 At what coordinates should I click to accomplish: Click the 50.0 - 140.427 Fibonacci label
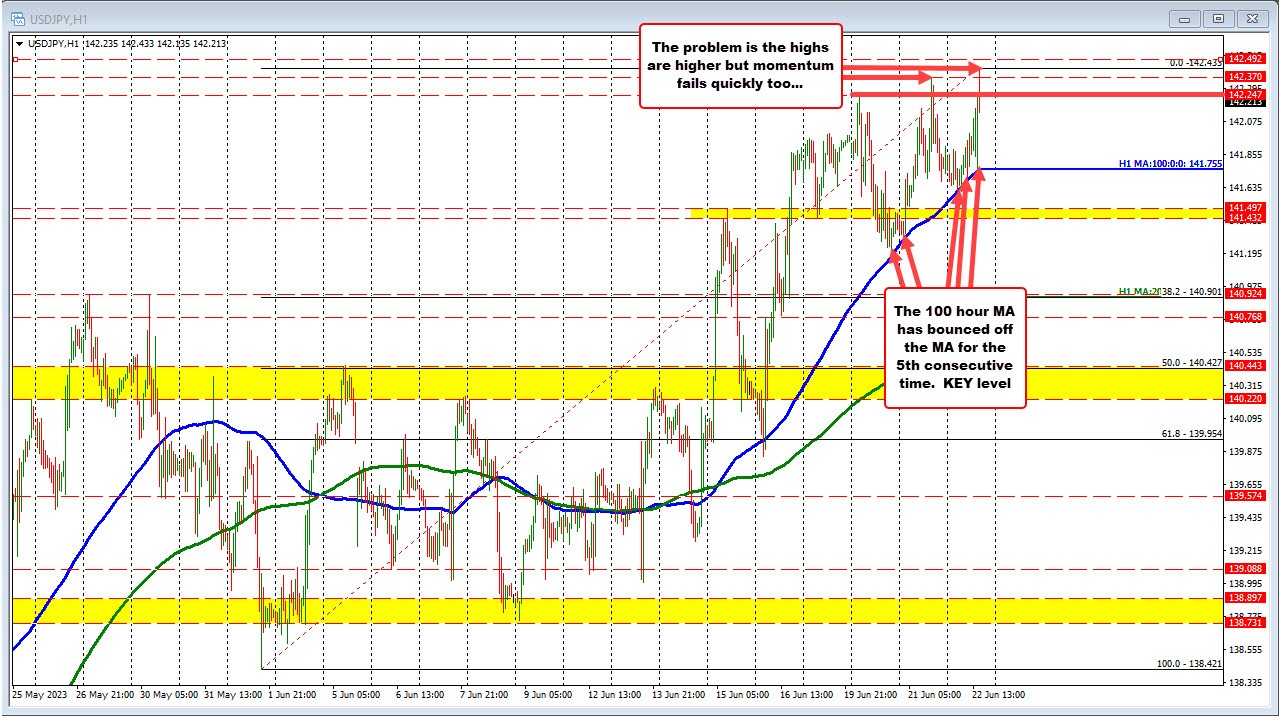pyautogui.click(x=1191, y=363)
